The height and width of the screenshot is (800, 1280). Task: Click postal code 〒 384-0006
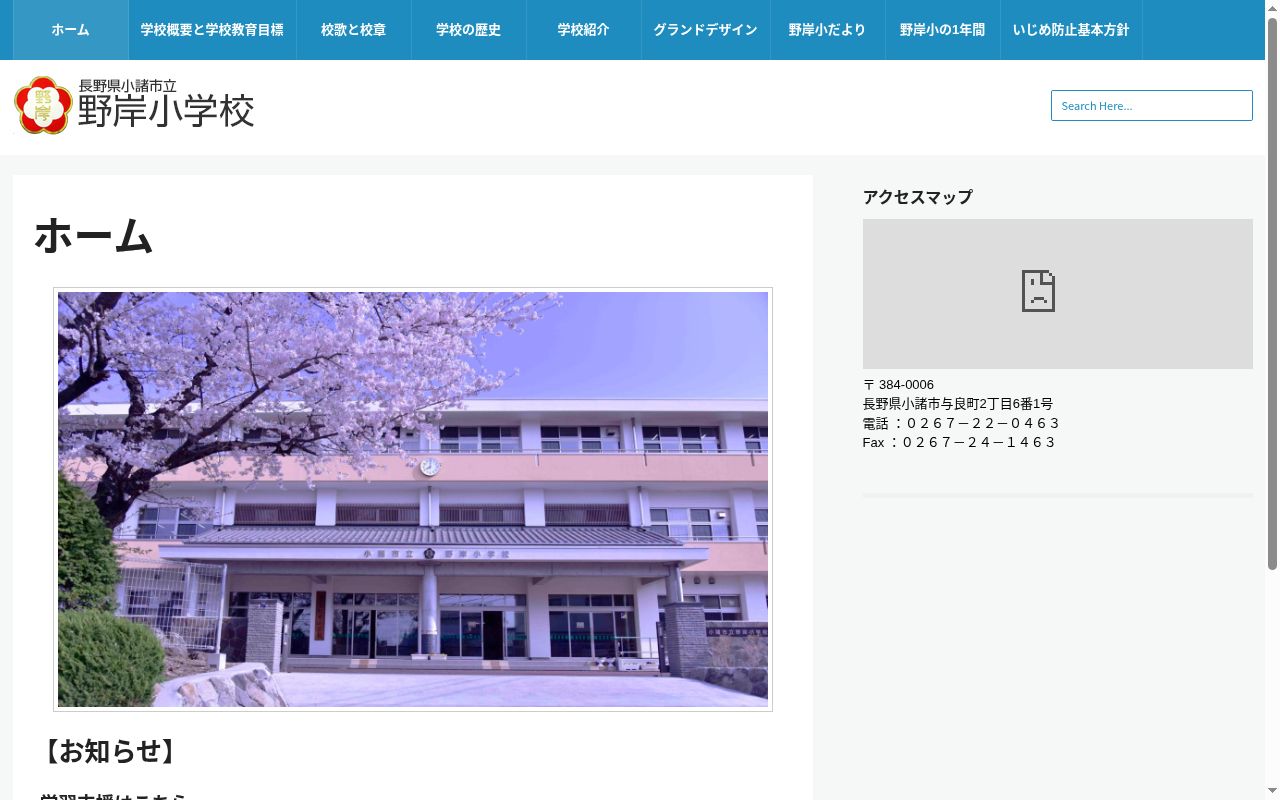point(898,385)
